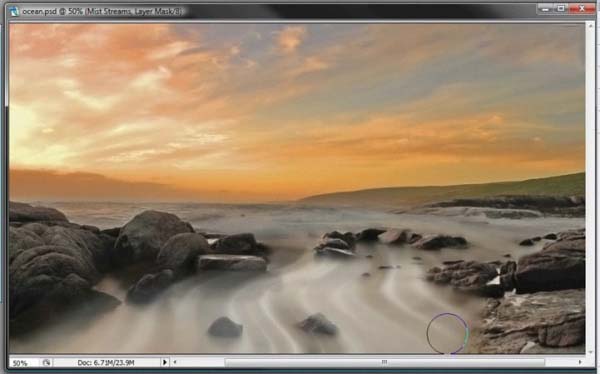Screen dimensions: 600x374
Task: Click the vertical scrollbar down arrow
Action: point(590,351)
